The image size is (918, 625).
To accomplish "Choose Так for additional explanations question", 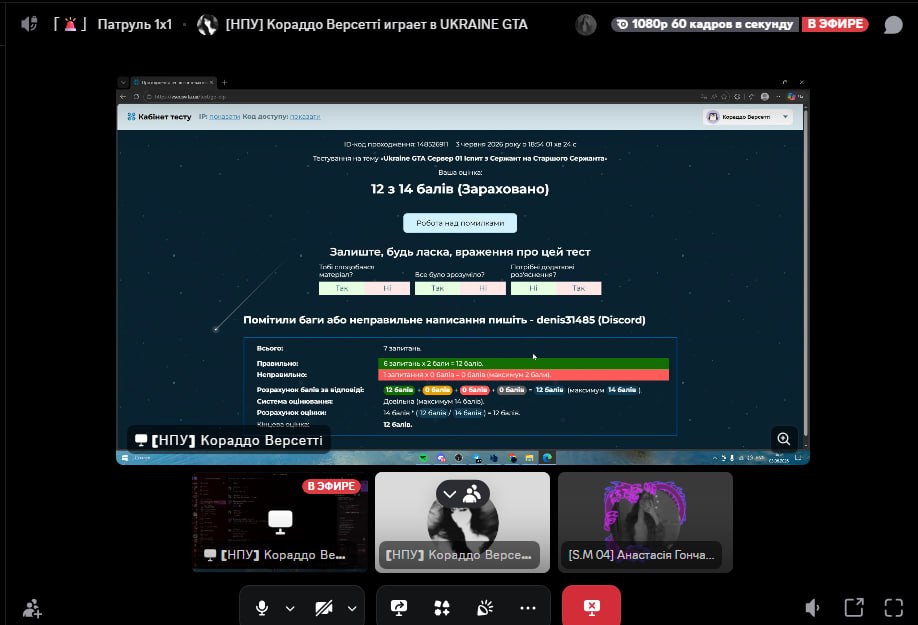I will tap(578, 288).
